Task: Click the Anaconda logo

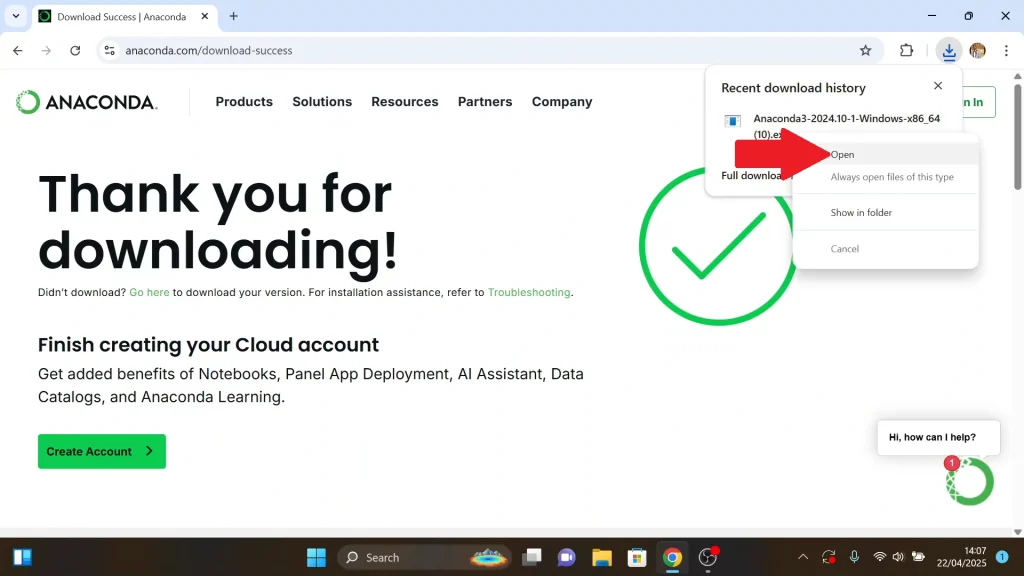Action: click(x=87, y=102)
